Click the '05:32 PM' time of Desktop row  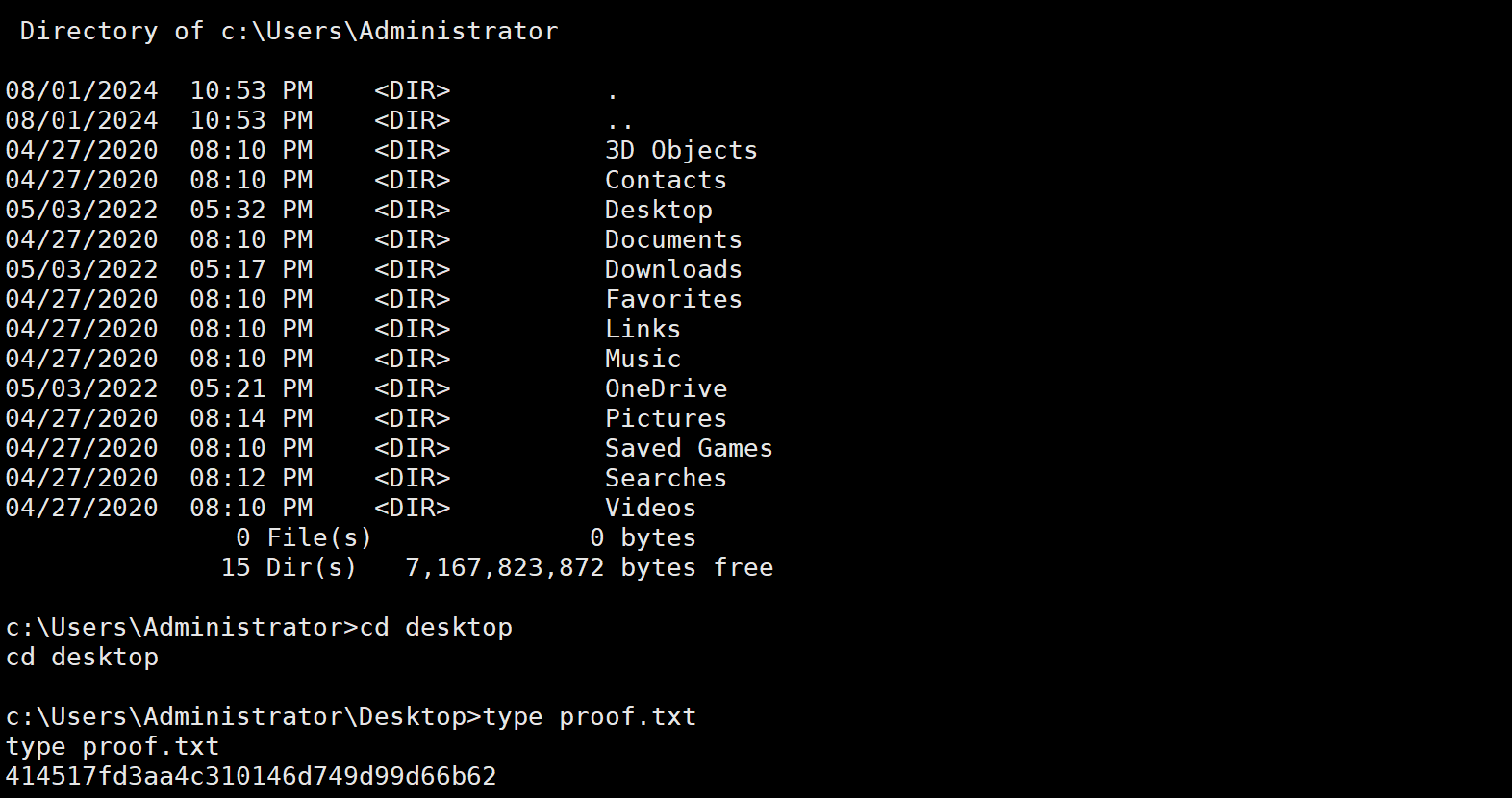point(251,211)
